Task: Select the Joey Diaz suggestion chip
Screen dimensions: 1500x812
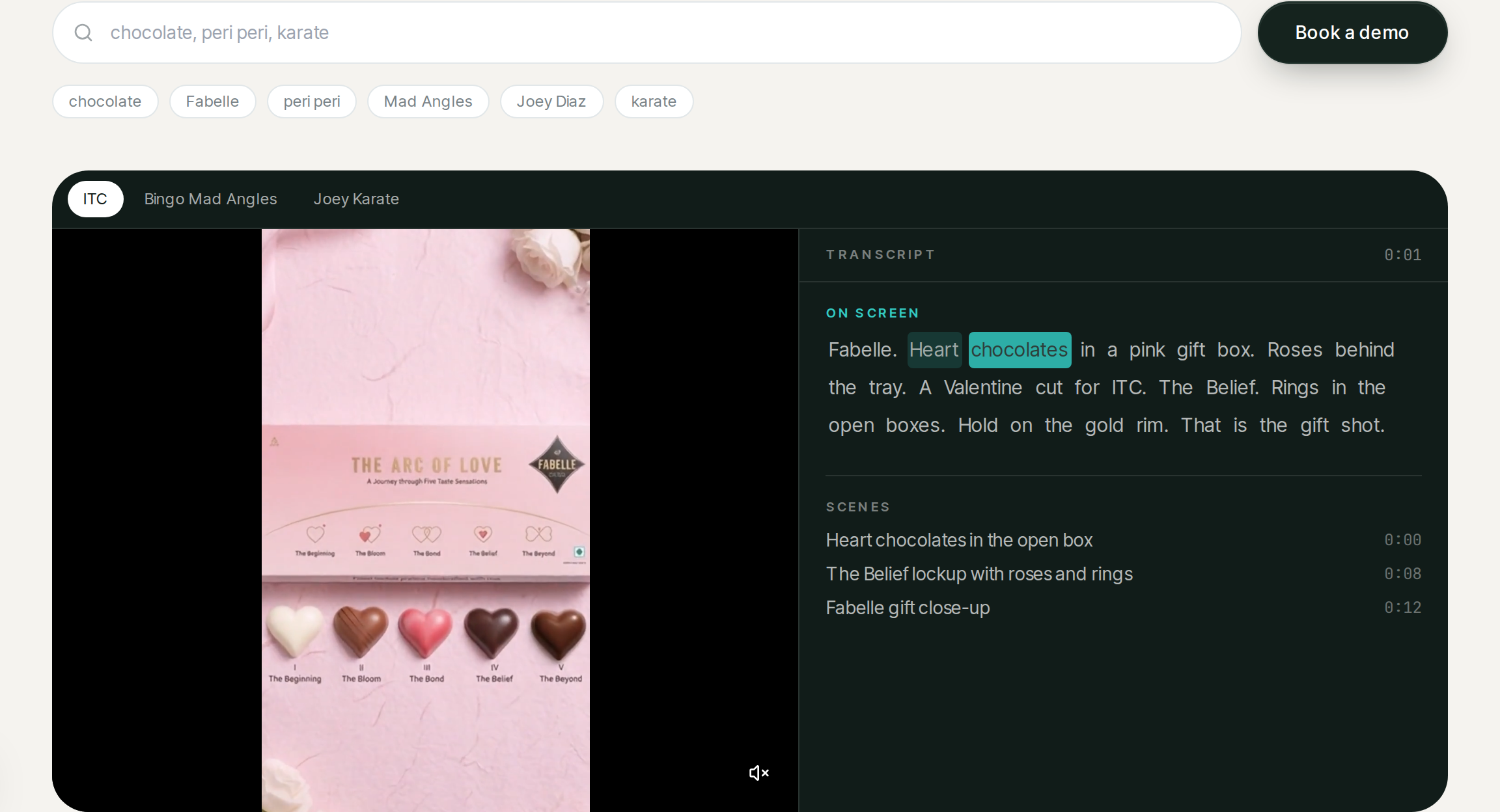Action: pyautogui.click(x=551, y=101)
